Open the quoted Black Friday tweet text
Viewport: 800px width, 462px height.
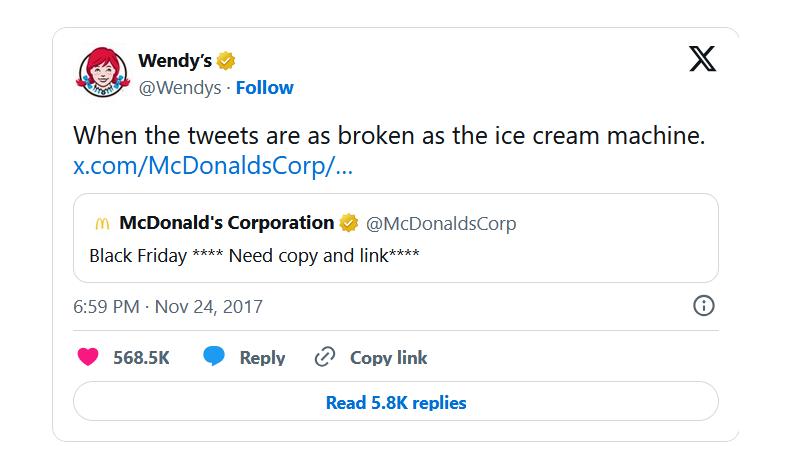(253, 256)
